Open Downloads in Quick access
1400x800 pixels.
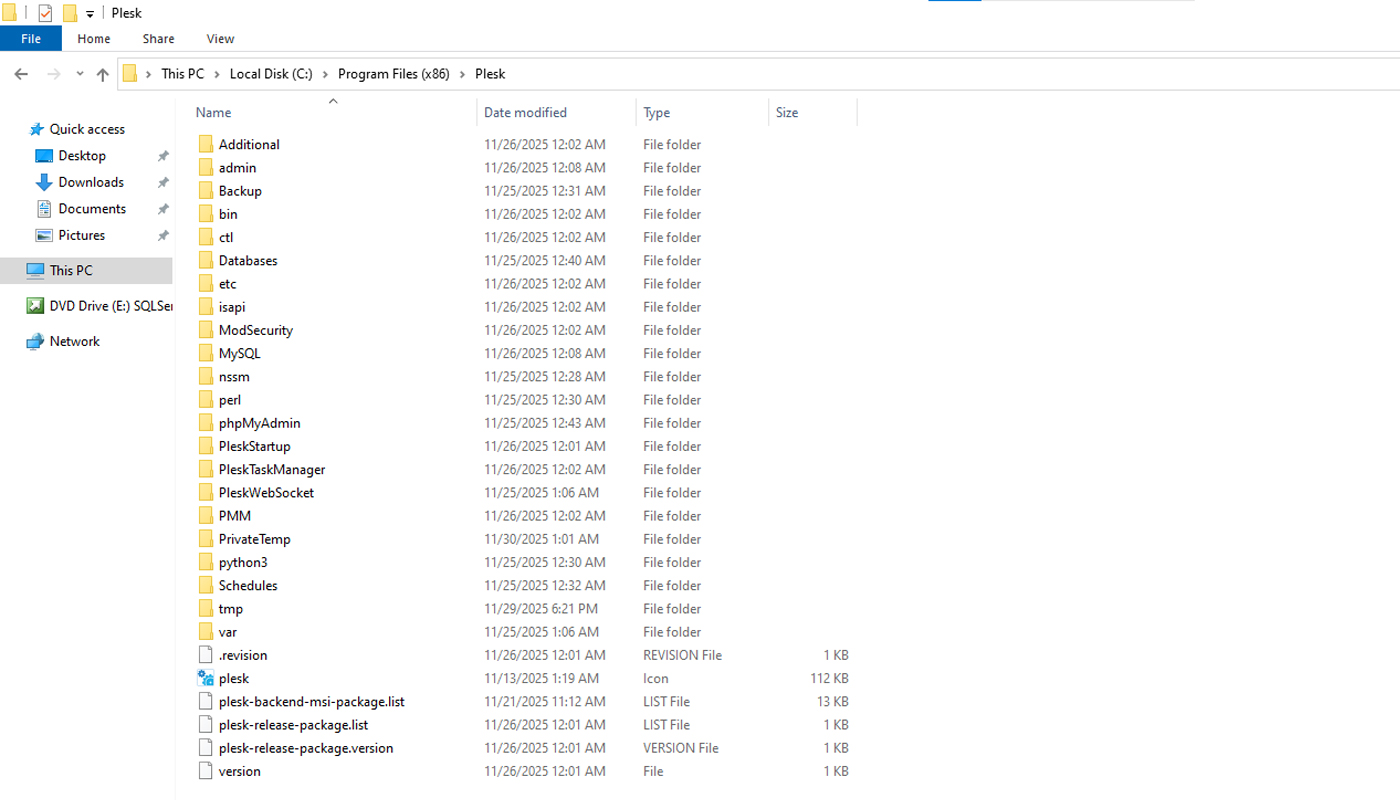pyautogui.click(x=90, y=182)
